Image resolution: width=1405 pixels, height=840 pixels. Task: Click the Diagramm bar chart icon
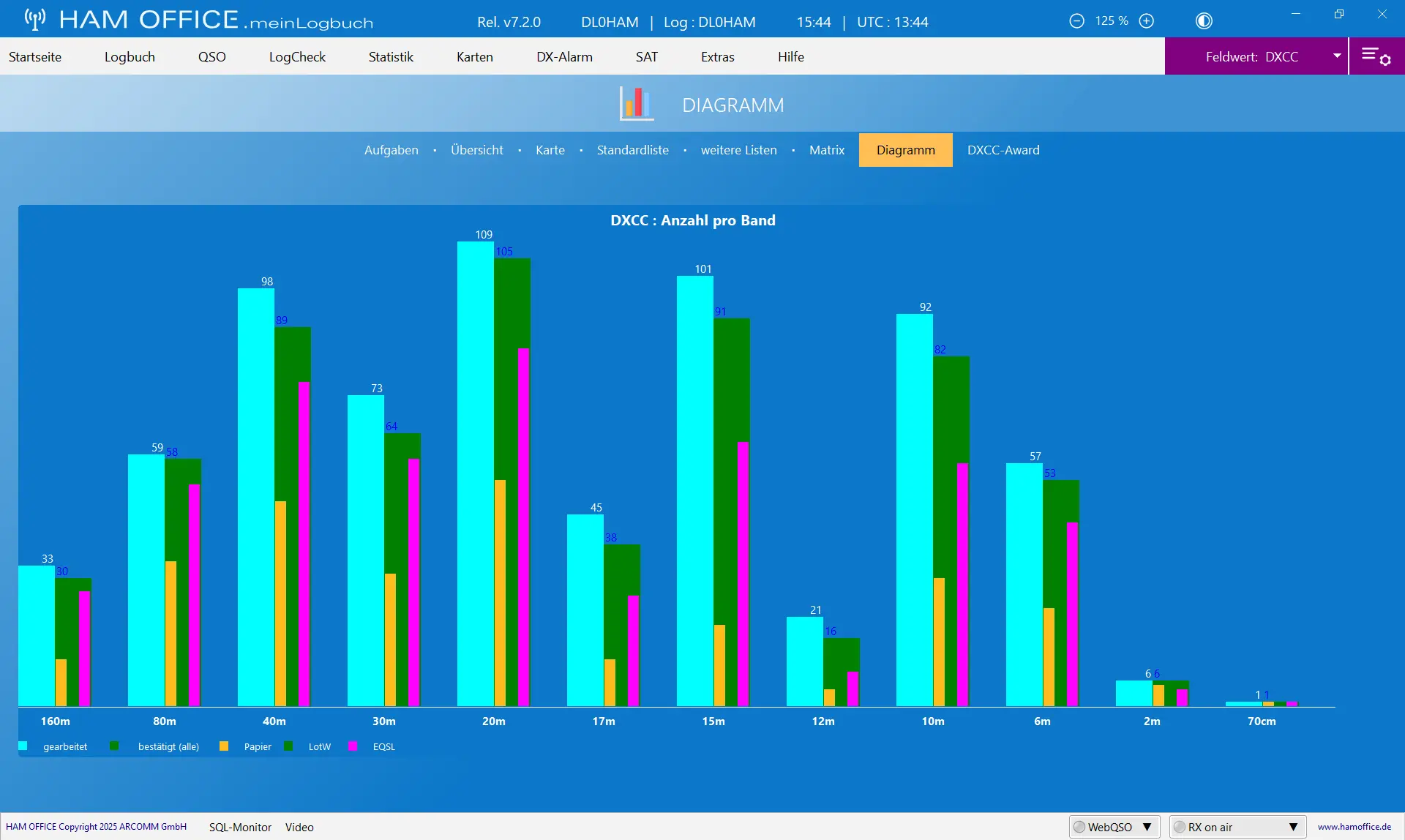coord(637,104)
